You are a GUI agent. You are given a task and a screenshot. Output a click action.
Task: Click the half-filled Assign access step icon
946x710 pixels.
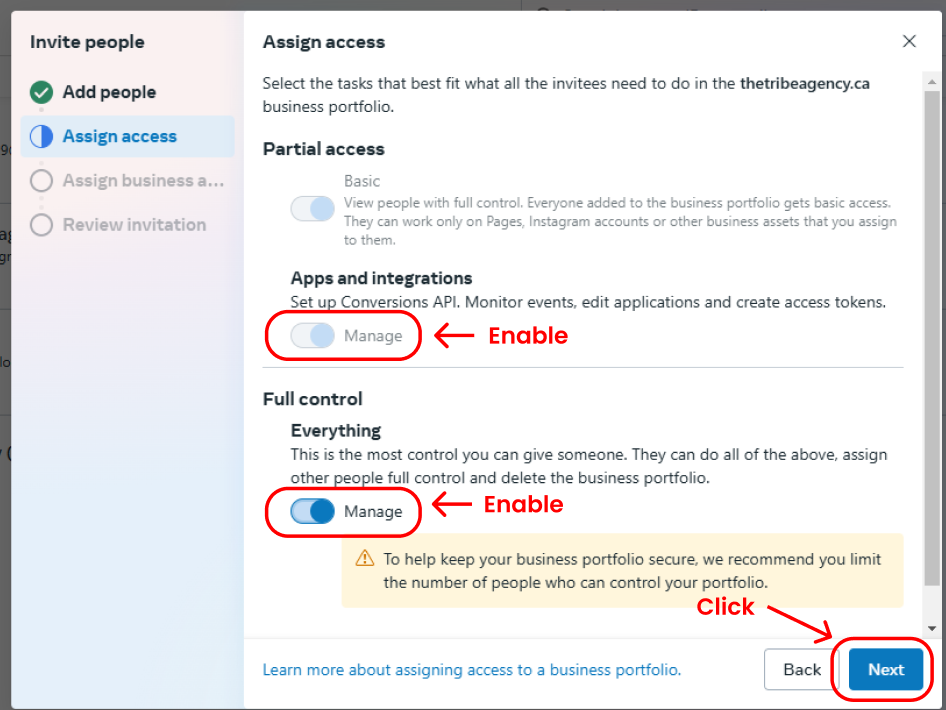[41, 137]
